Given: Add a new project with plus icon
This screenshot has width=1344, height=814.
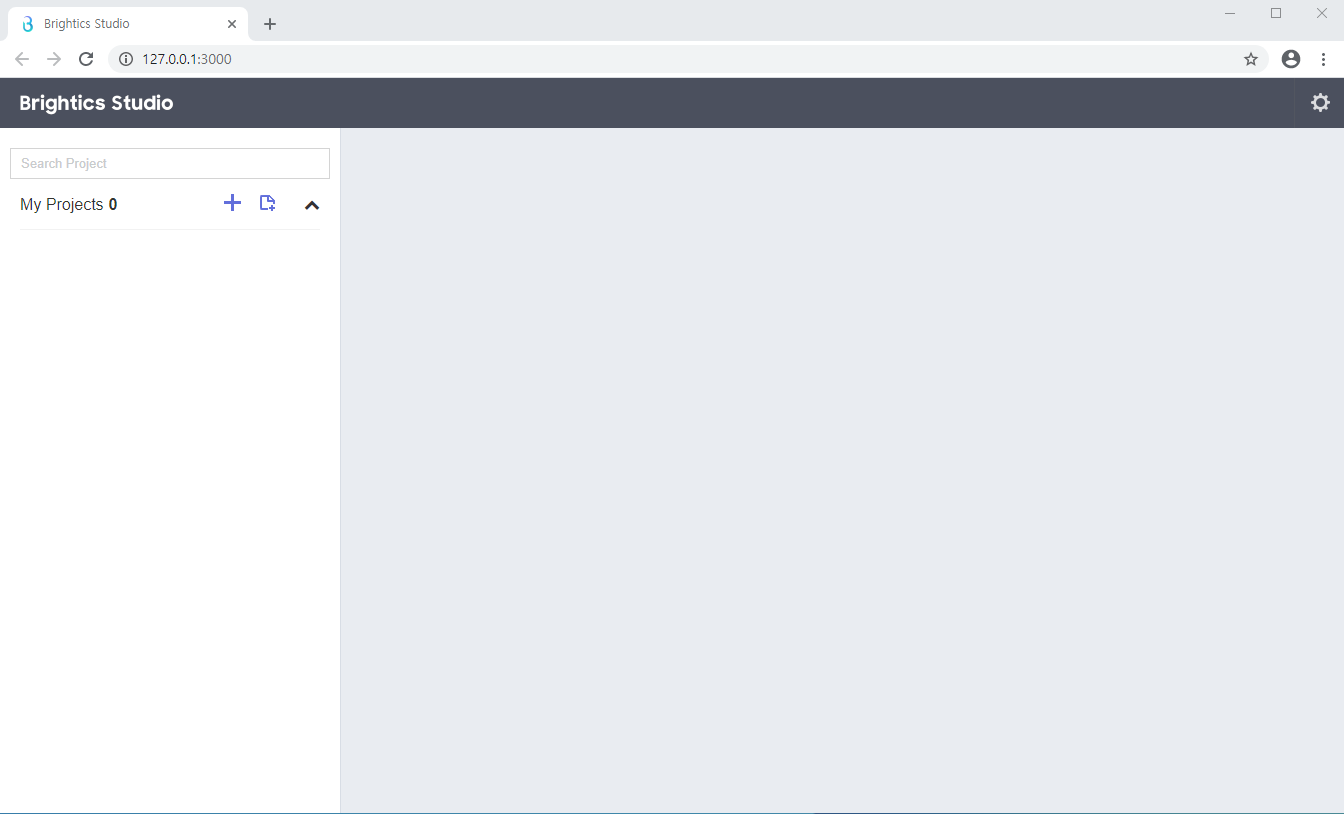Looking at the screenshot, I should (232, 203).
